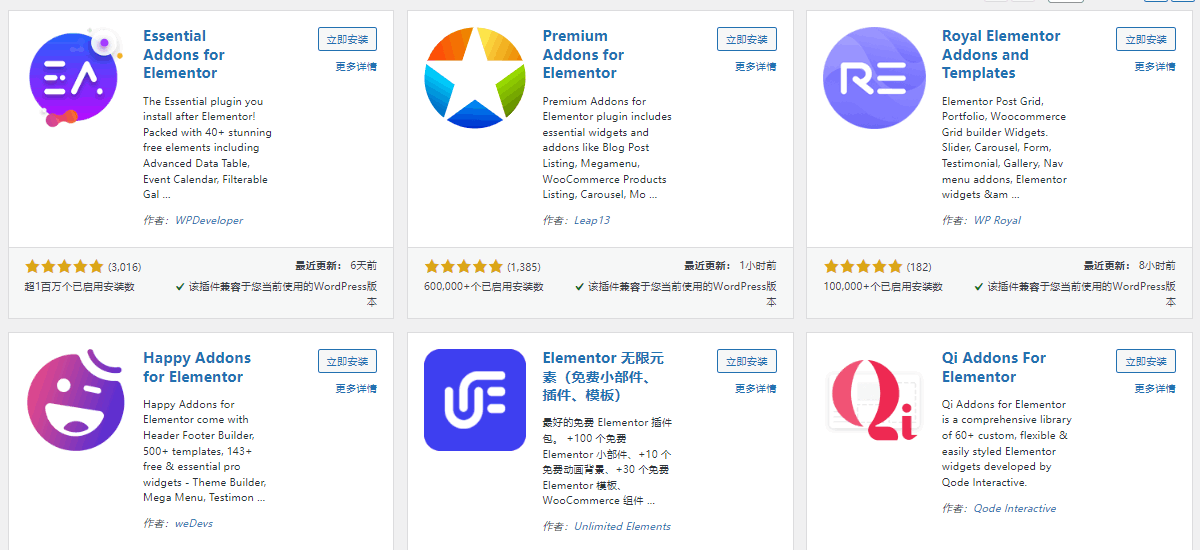This screenshot has height=550, width=1200.
Task: Visit the WP Royal author page
Action: [997, 220]
